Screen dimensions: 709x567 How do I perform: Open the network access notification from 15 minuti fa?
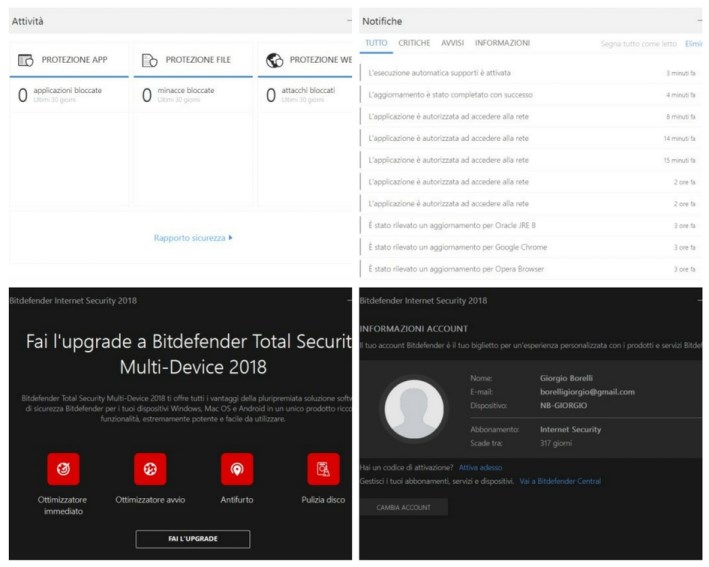point(531,160)
